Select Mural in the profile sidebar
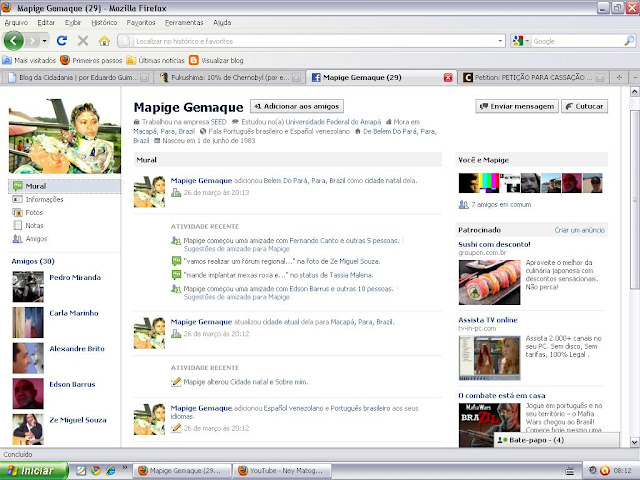Viewport: 640px width, 480px height. pos(64,186)
